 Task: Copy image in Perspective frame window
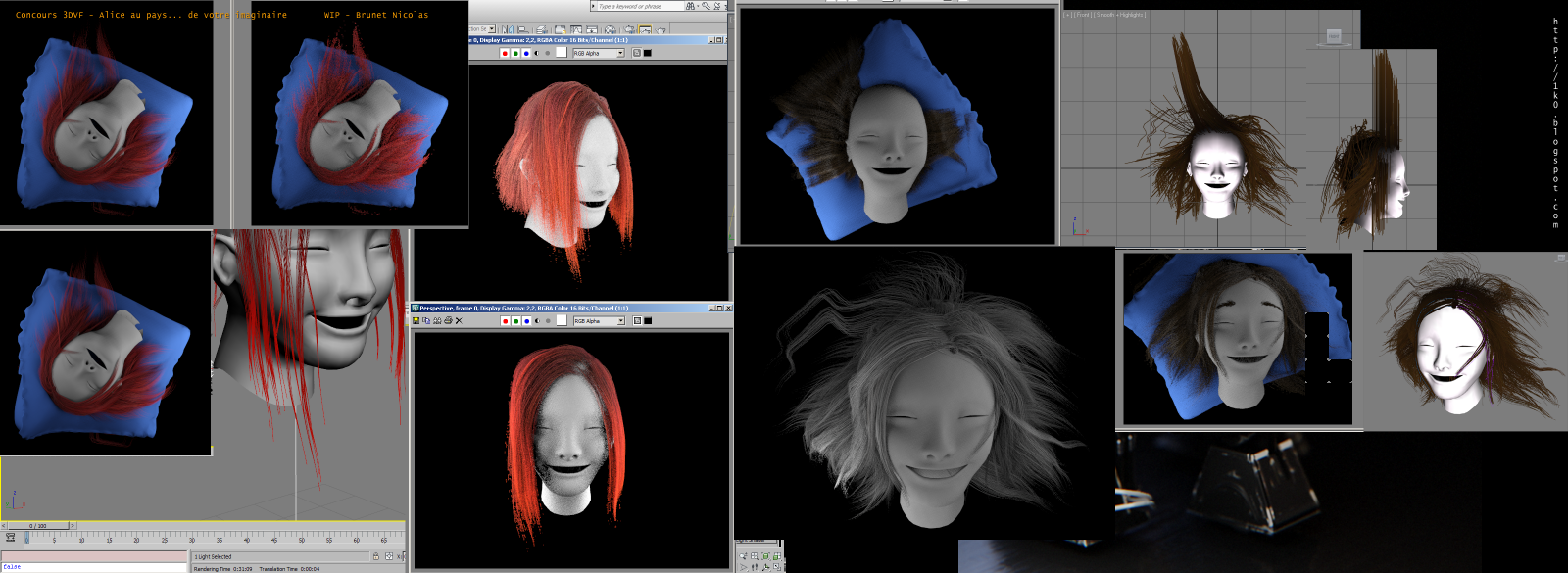click(426, 320)
